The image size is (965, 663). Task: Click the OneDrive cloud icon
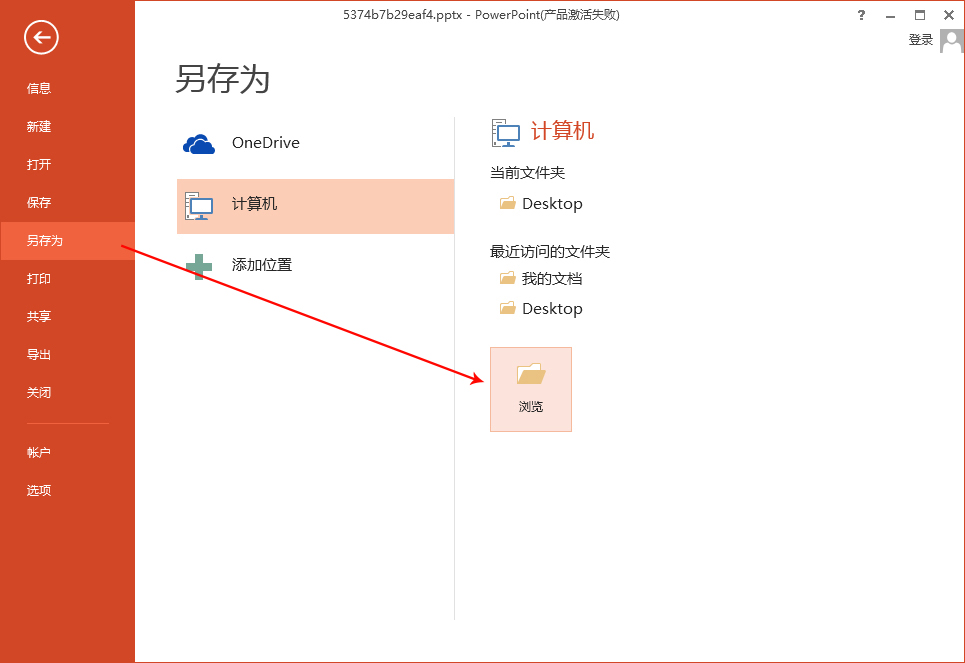(199, 143)
